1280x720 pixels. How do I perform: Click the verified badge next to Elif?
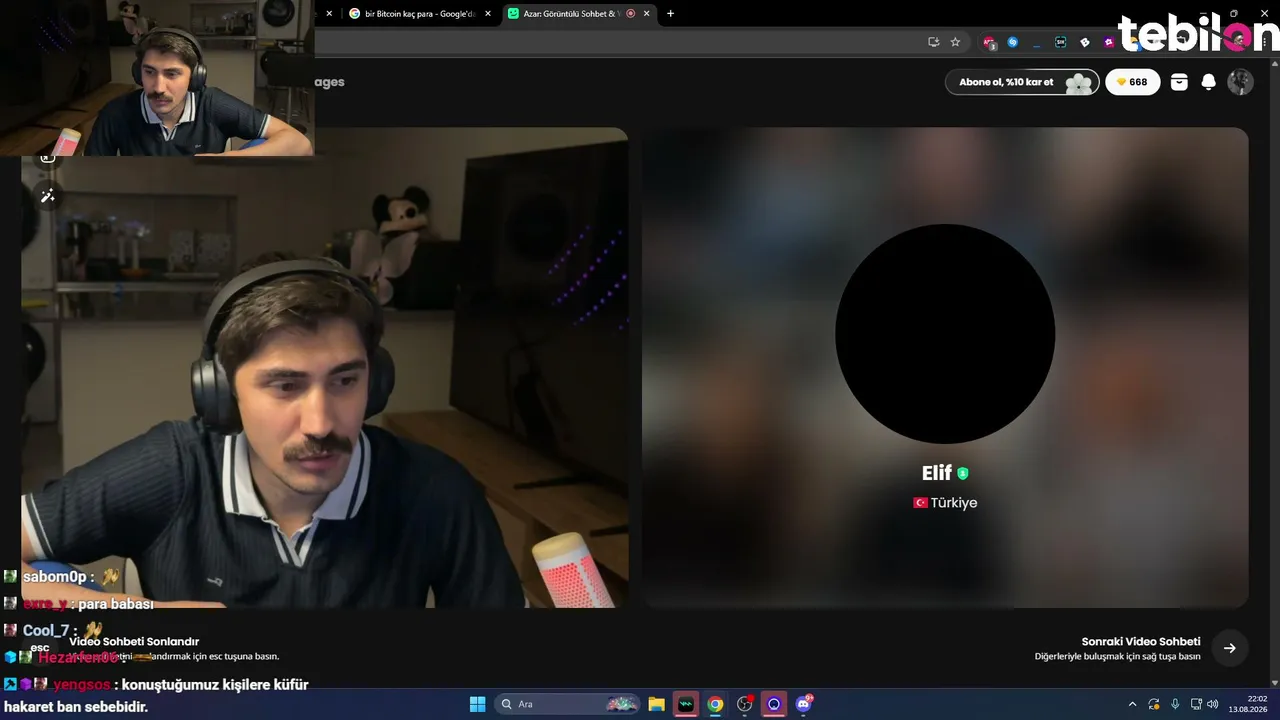(963, 474)
